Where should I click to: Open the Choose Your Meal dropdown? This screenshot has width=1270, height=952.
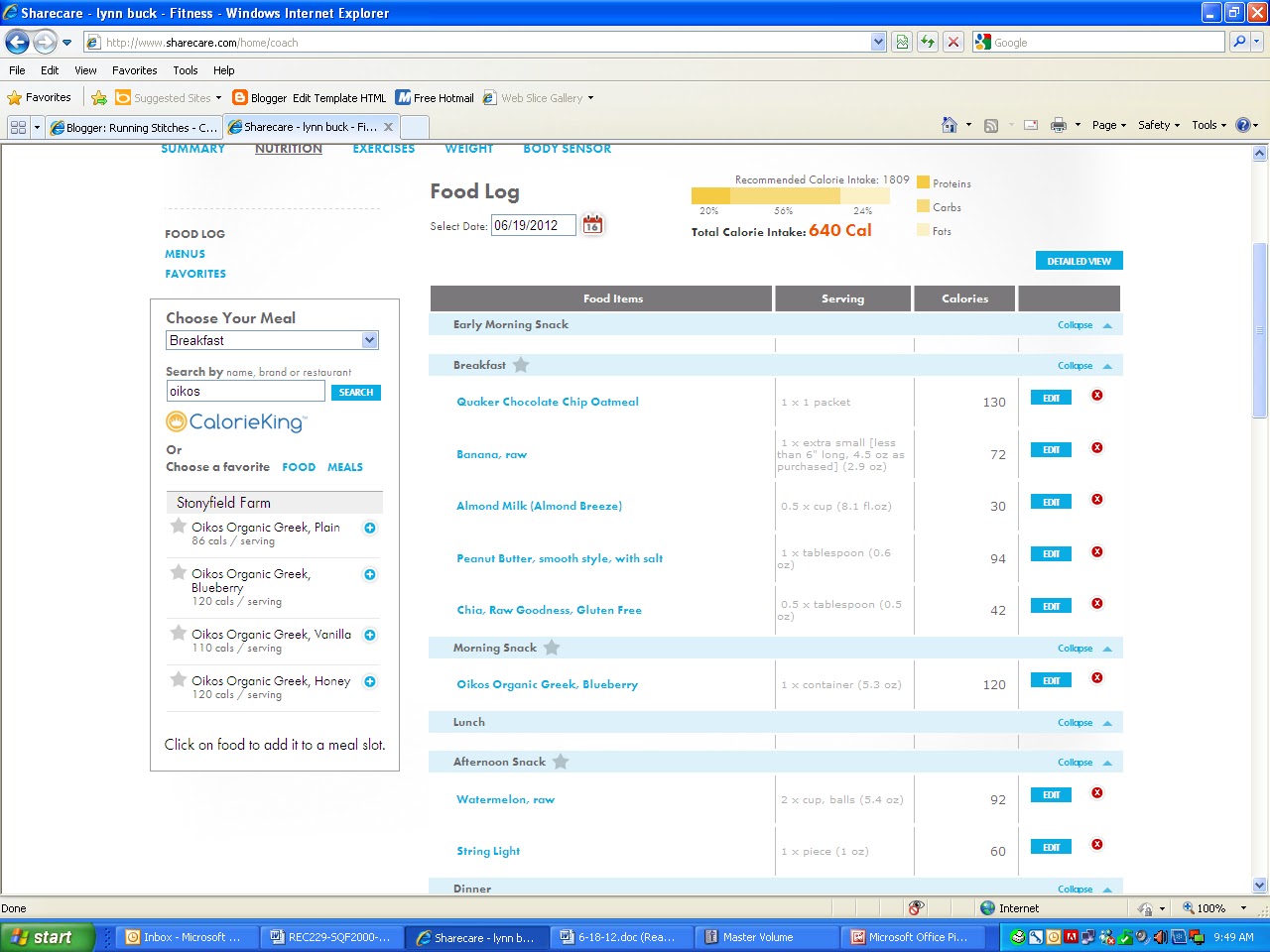click(x=272, y=340)
